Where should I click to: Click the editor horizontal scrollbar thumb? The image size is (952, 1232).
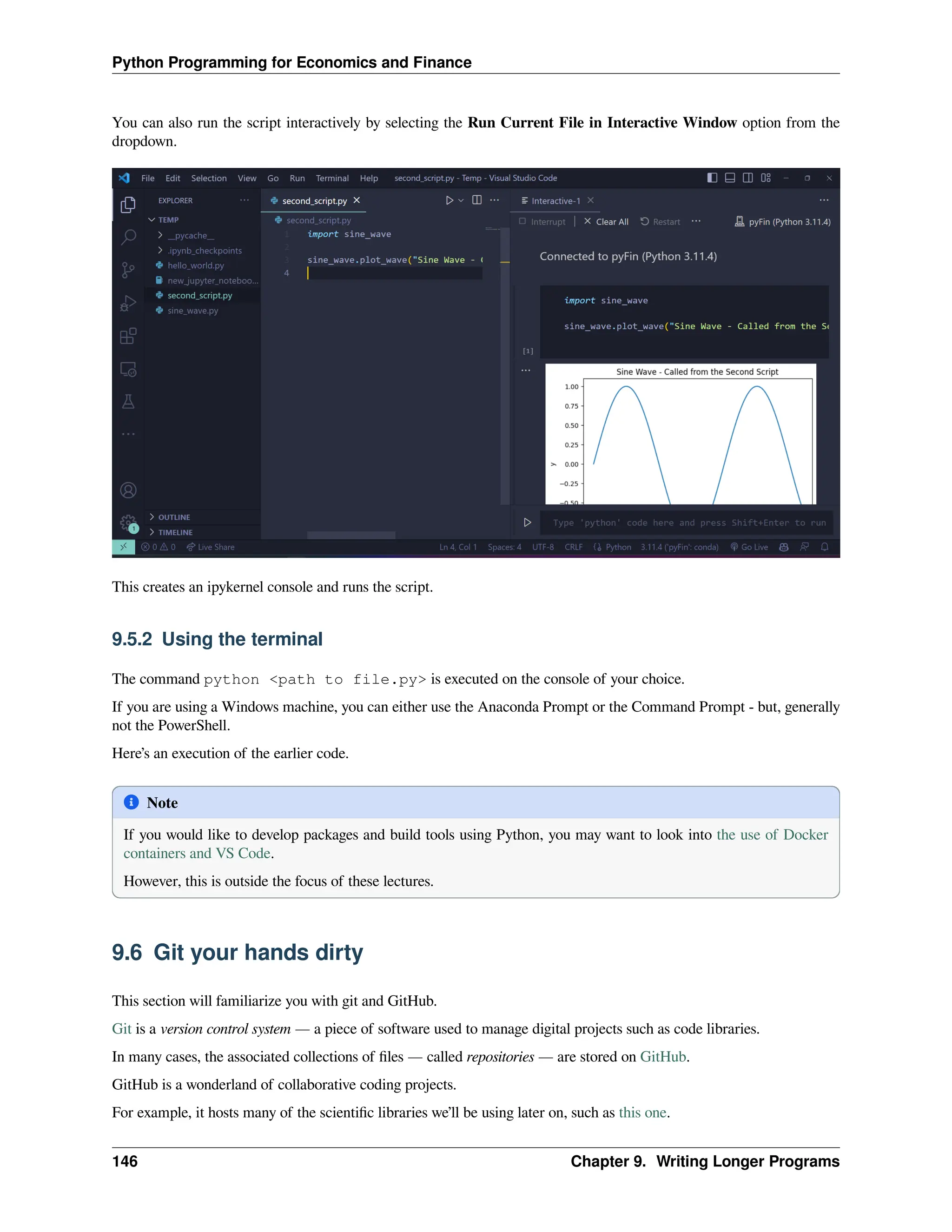click(351, 535)
